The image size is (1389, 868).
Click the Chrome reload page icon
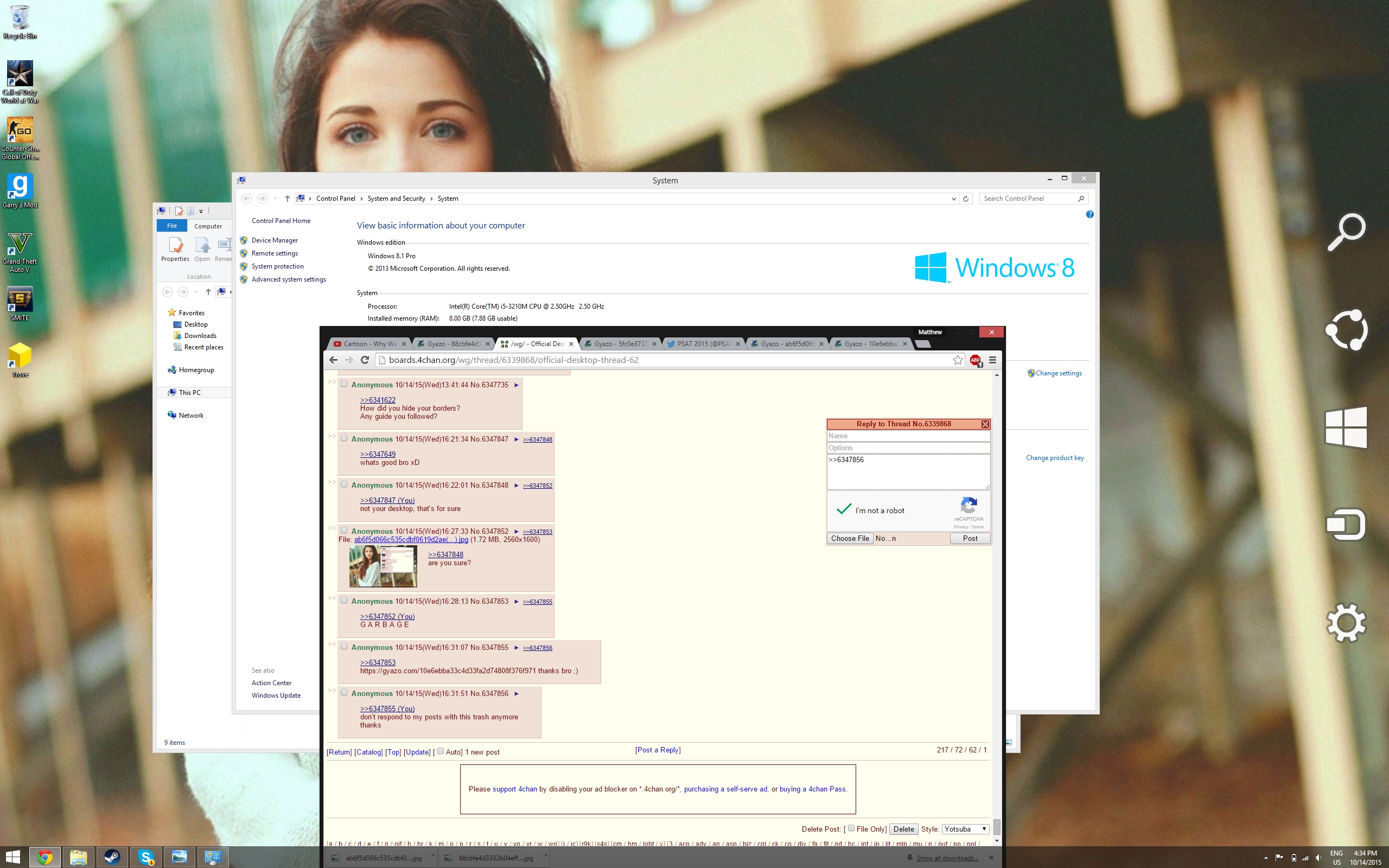point(365,360)
